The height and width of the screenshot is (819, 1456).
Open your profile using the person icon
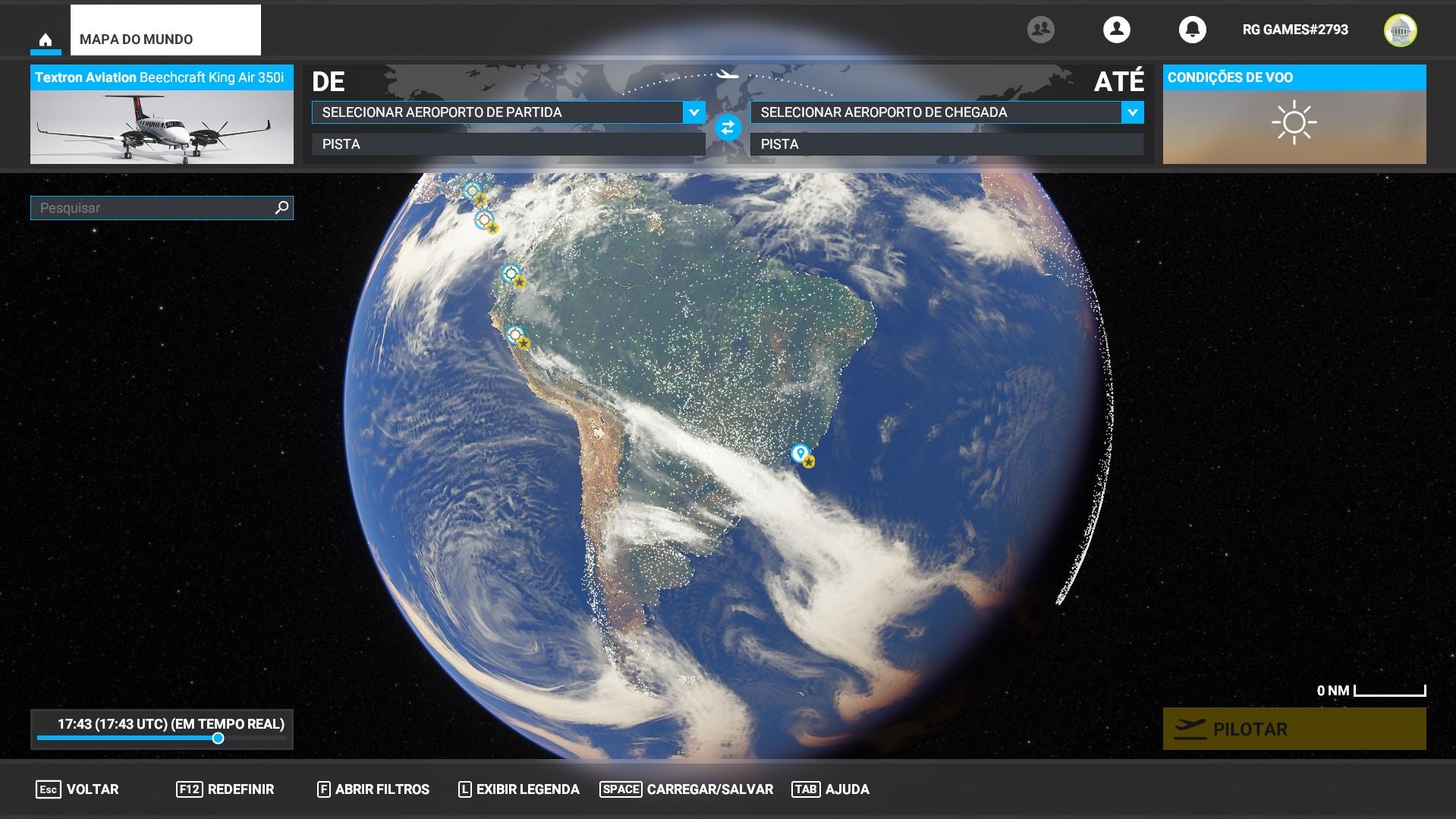(x=1117, y=30)
